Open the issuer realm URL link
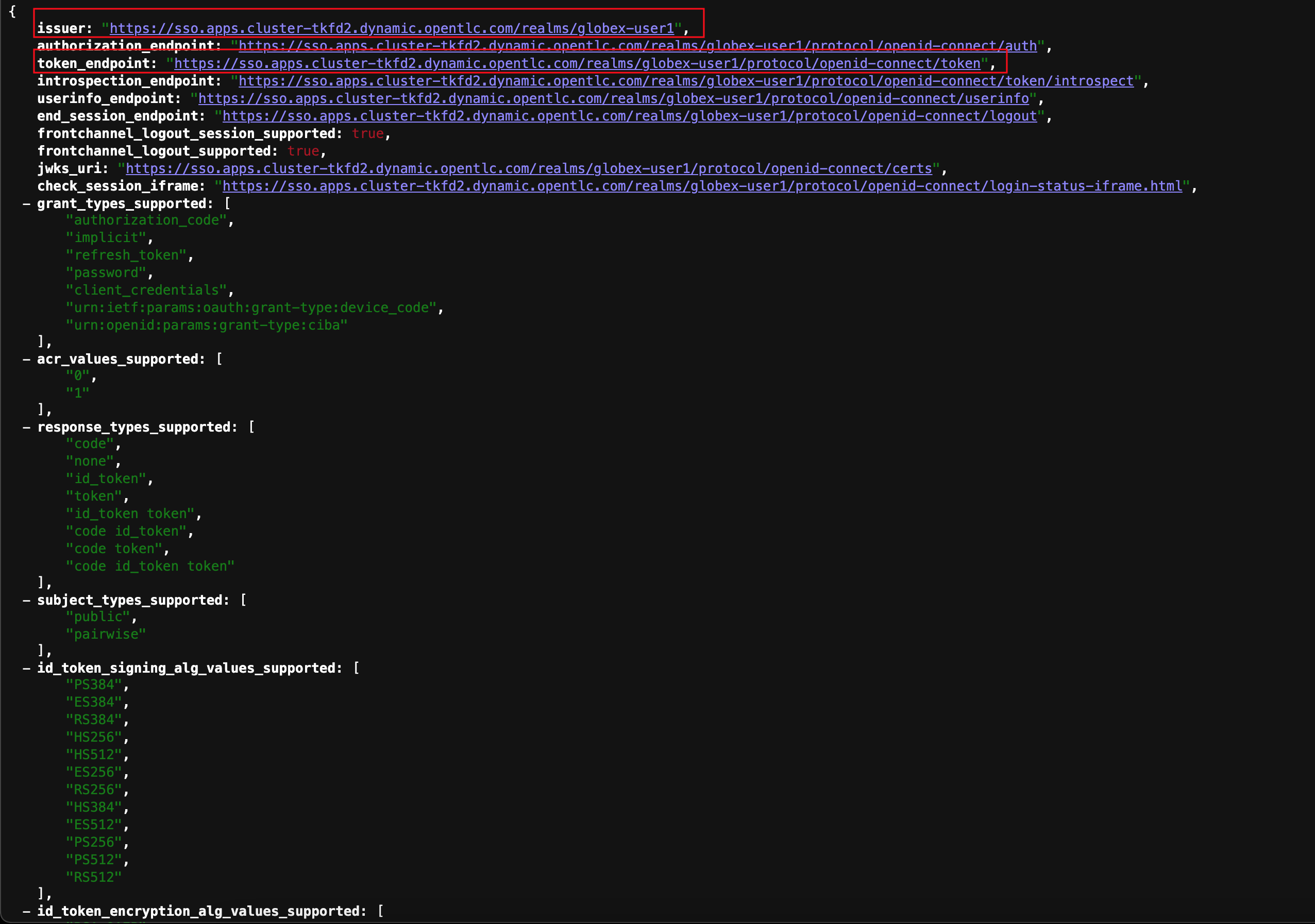The width and height of the screenshot is (1315, 924). (x=392, y=28)
